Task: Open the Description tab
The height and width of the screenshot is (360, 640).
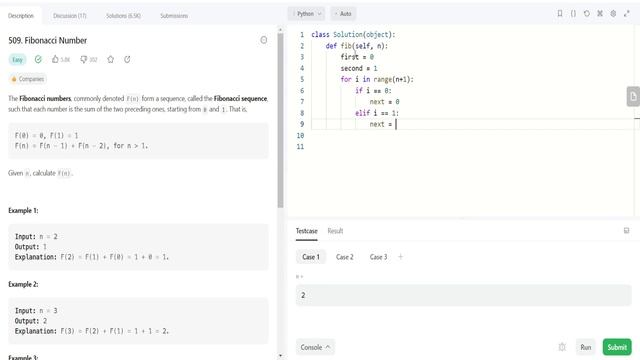Action: click(21, 16)
